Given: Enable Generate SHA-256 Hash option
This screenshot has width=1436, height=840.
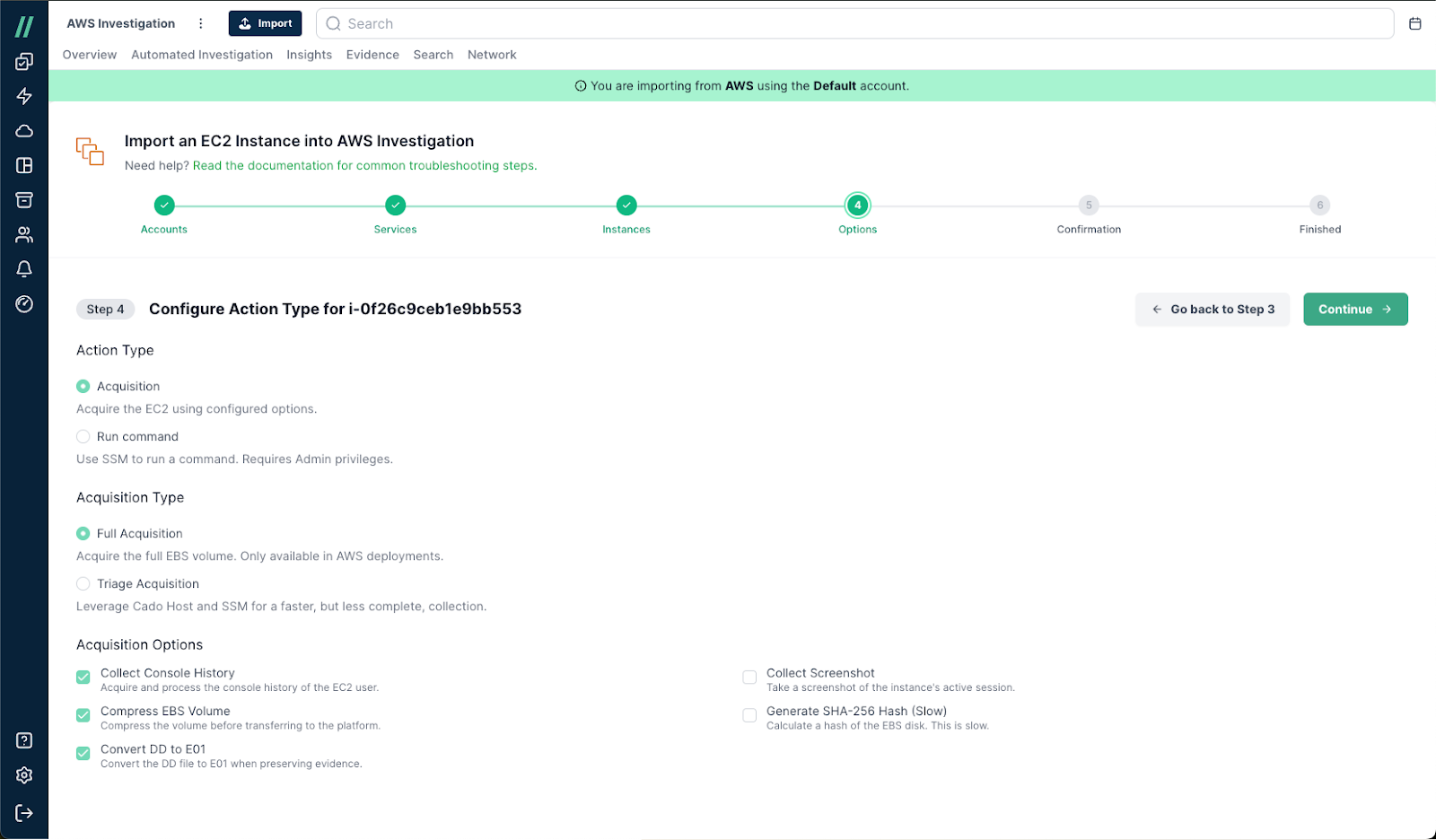Looking at the screenshot, I should click(x=749, y=715).
